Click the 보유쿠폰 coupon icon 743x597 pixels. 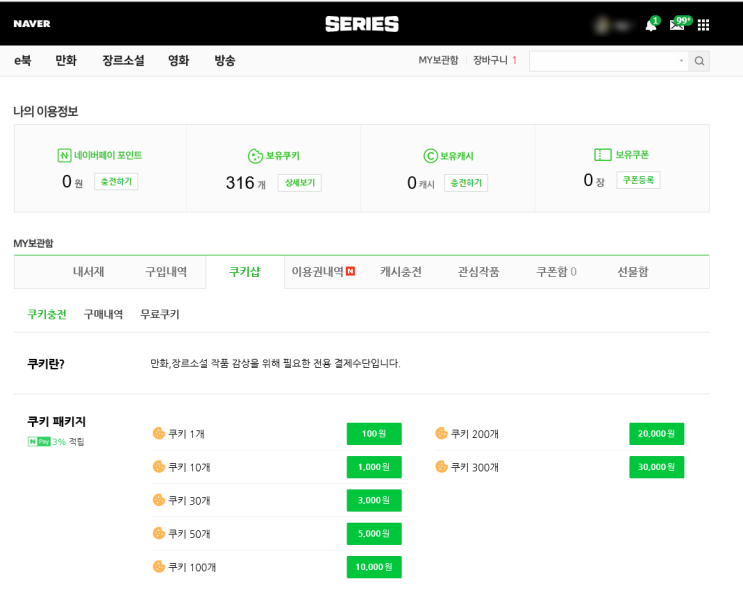point(603,154)
